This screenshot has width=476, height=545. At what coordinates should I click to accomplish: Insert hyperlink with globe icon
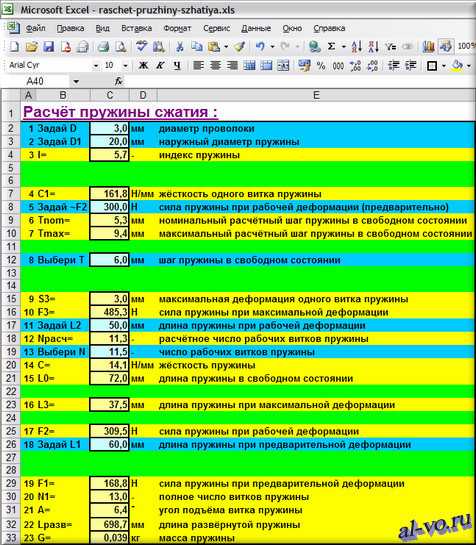(315, 46)
